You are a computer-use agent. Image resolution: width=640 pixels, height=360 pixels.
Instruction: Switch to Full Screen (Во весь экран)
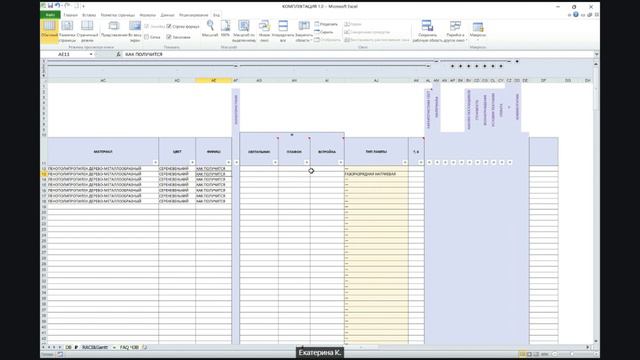[135, 31]
